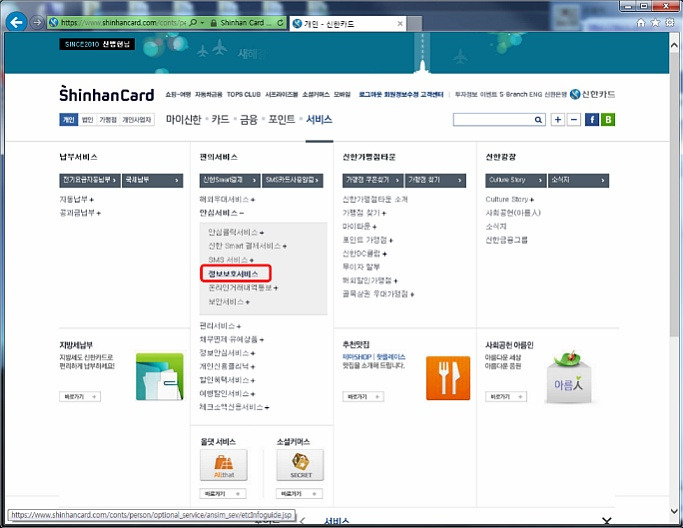
Task: Expand SMS 서비스 item
Action: pos(230,260)
